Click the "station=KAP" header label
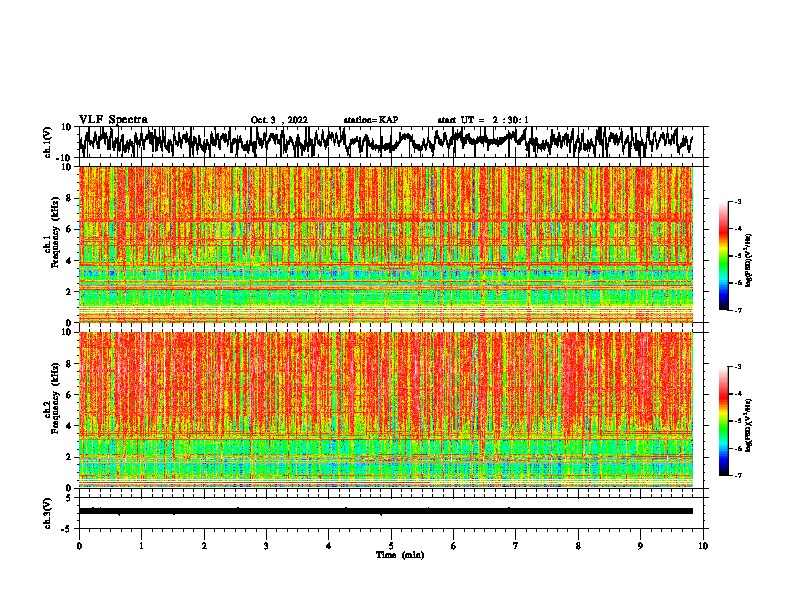 pos(371,120)
